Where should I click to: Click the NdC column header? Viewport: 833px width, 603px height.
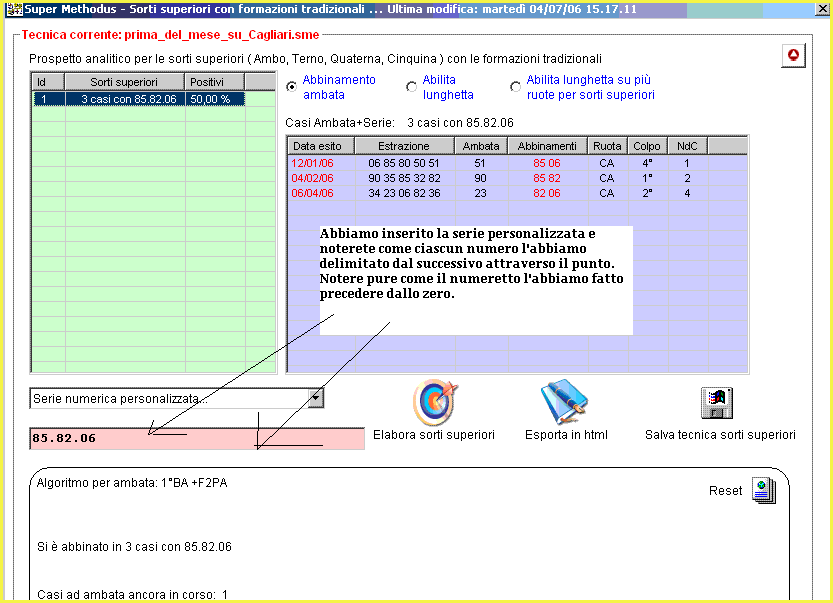687,146
